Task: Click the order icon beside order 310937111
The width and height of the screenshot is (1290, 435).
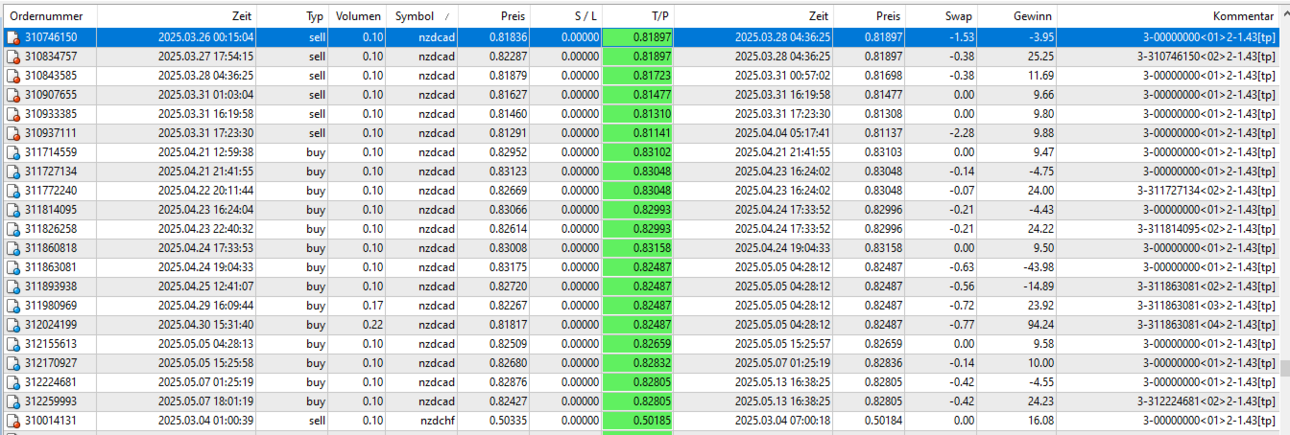Action: [13, 133]
